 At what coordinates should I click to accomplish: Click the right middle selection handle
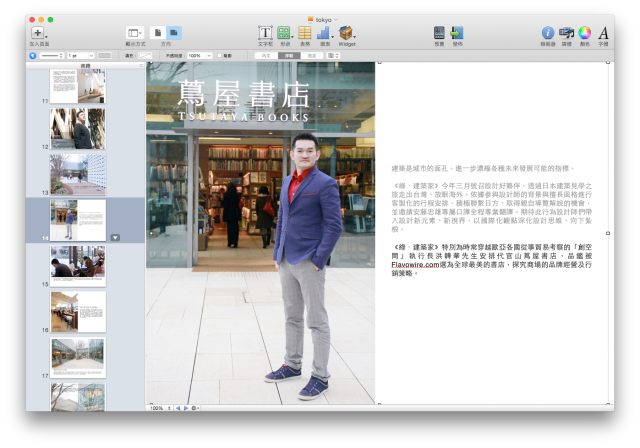click(608, 233)
